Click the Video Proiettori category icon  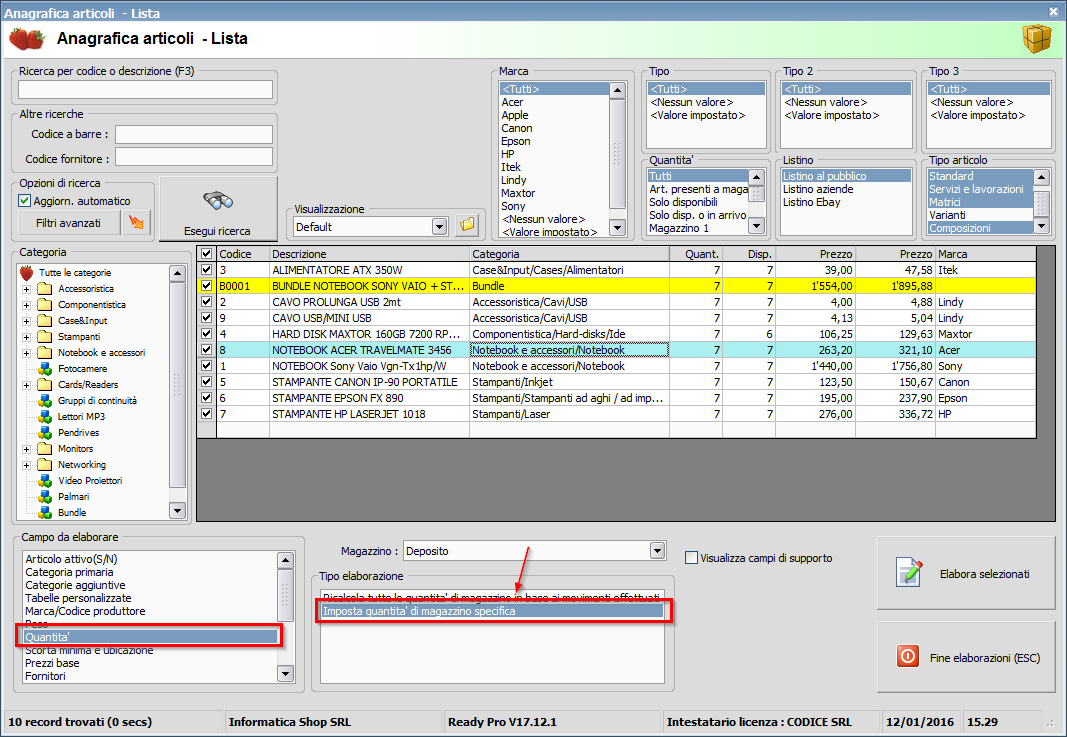(45, 480)
